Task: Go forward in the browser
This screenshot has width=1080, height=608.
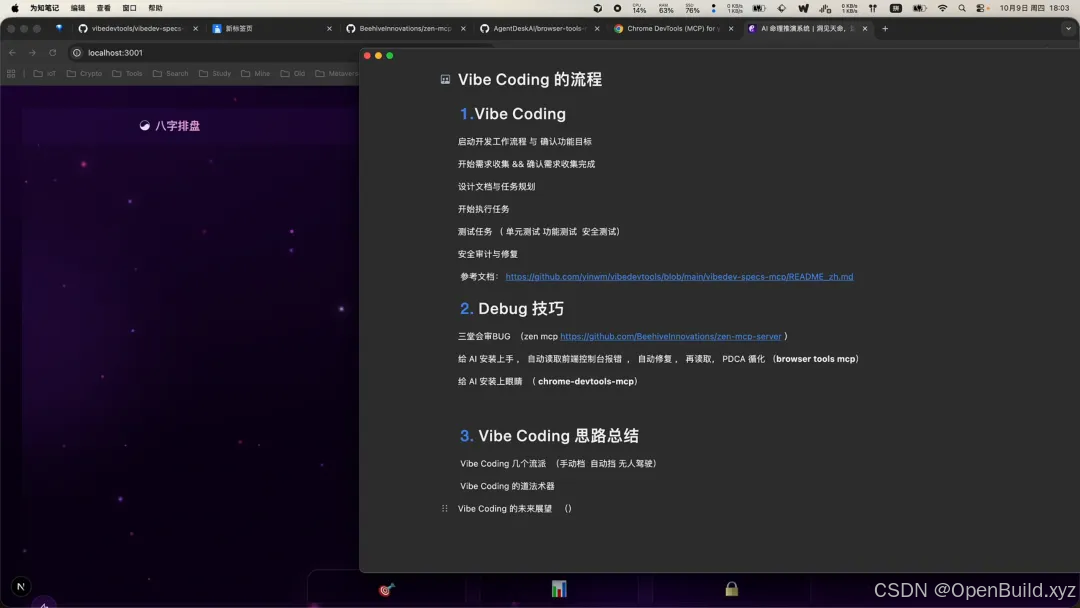Action: tap(32, 52)
